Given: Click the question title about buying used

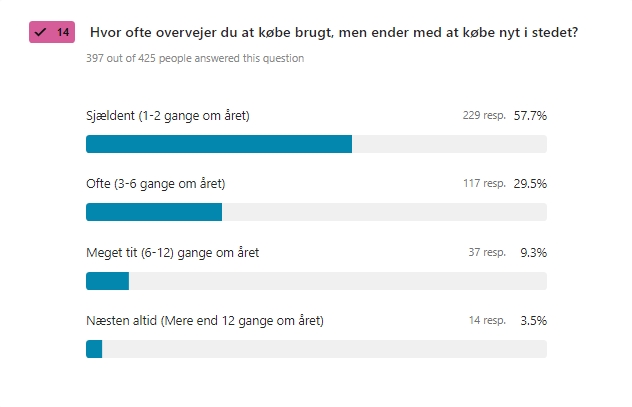Looking at the screenshot, I should [x=334, y=32].
